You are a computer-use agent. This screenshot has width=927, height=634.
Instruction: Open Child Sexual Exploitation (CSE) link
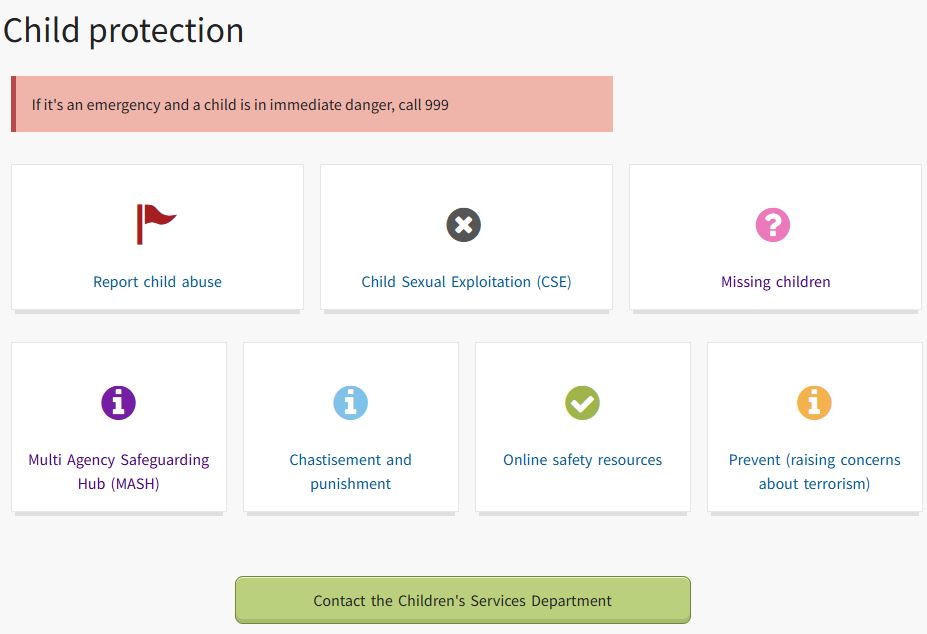[x=466, y=282]
